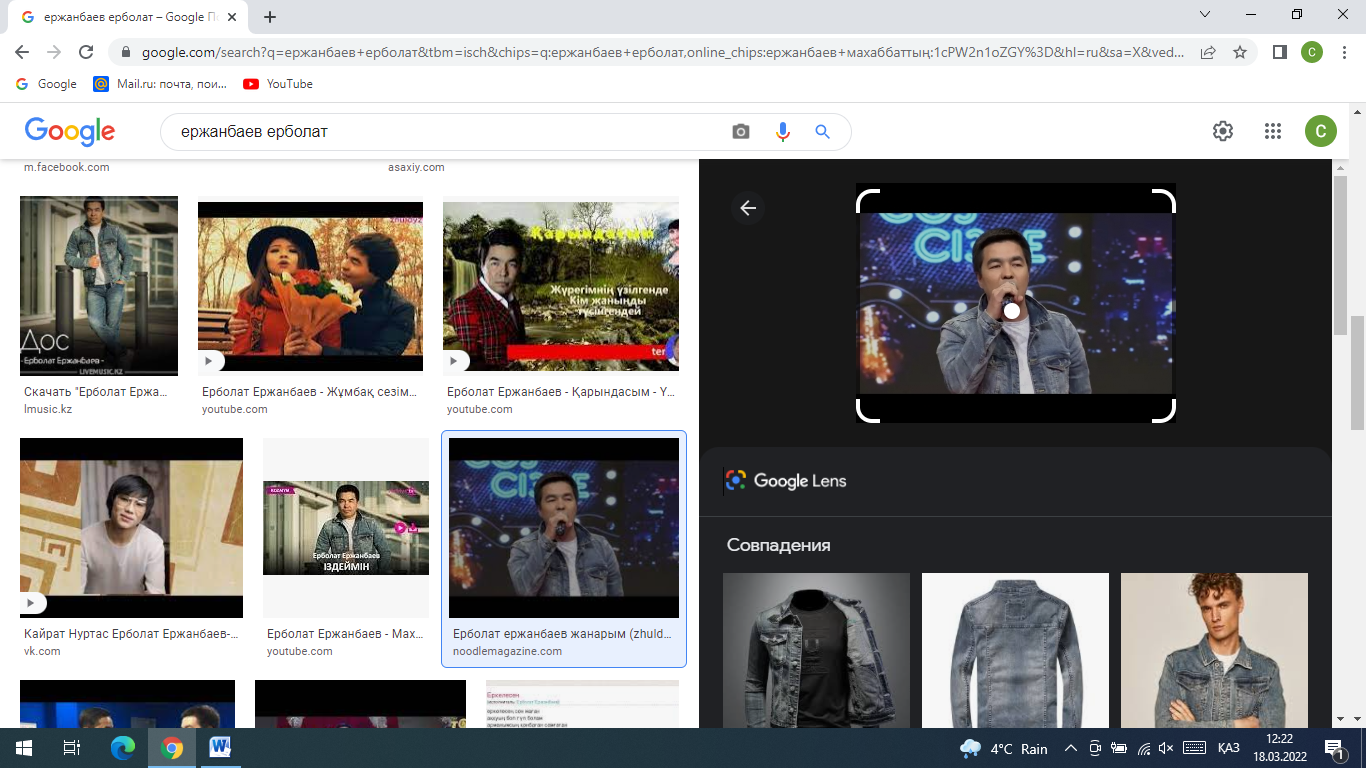Screen dimensions: 1366x768
Task: Bookmark this page with star icon
Action: (1240, 52)
